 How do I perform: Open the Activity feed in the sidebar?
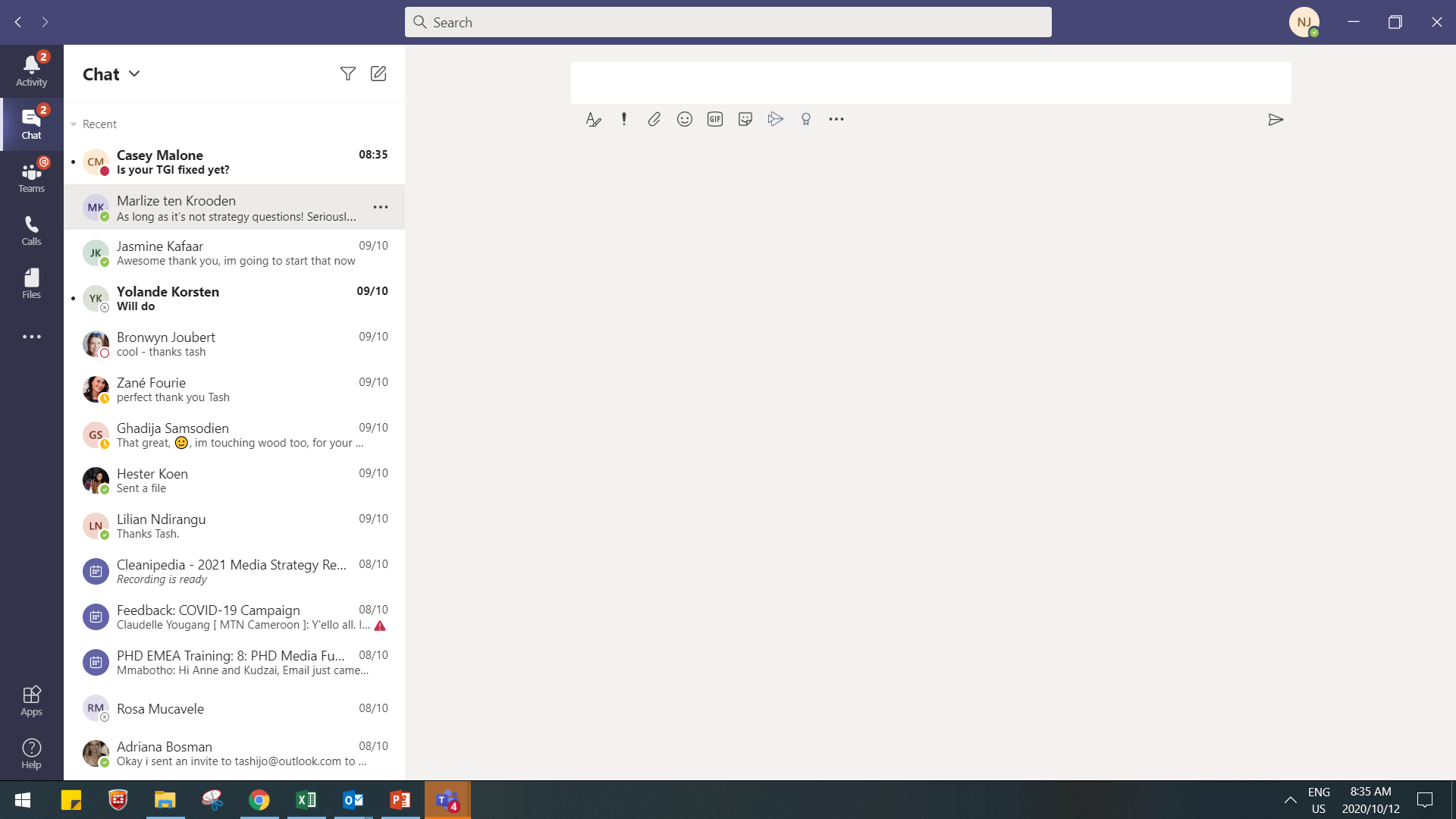31,70
